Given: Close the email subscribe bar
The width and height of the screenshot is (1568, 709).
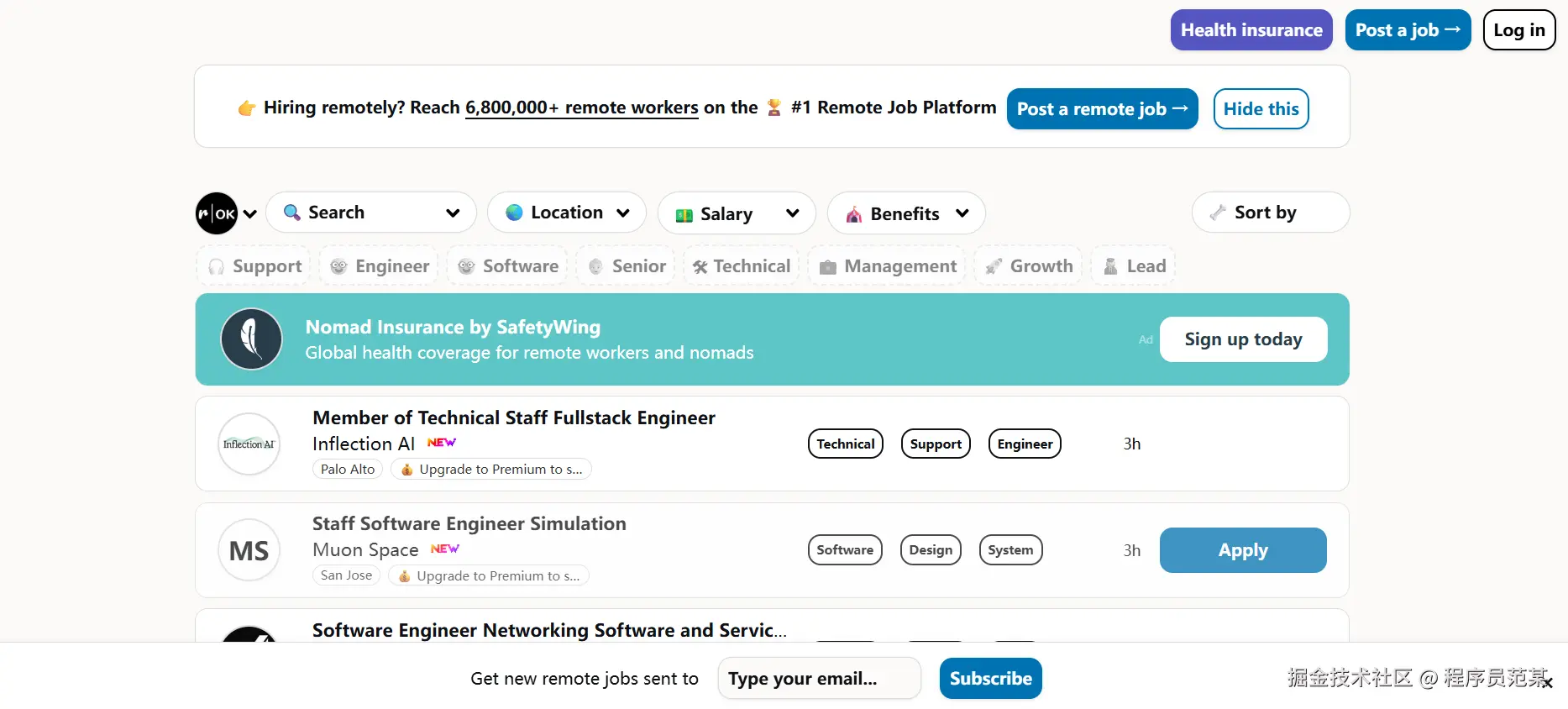Looking at the screenshot, I should (x=1547, y=683).
